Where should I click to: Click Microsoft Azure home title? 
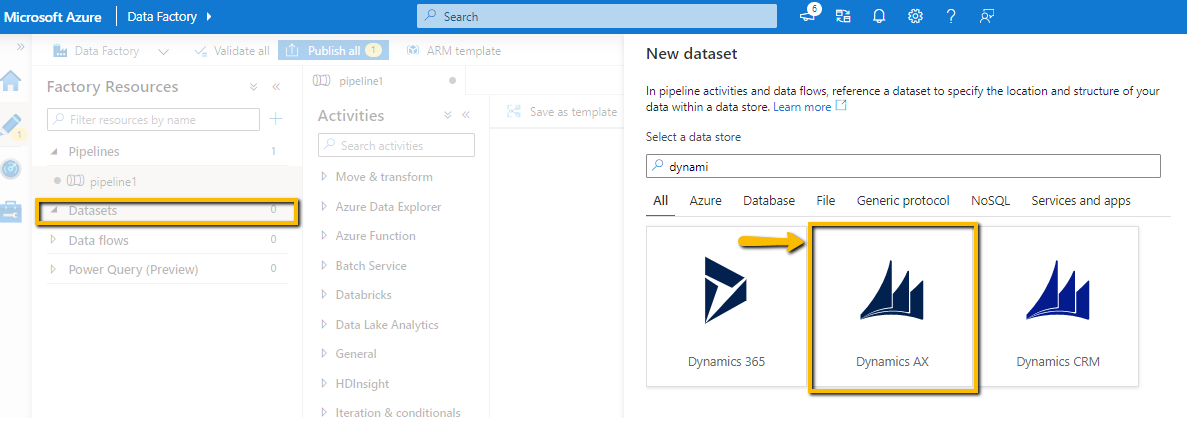point(54,16)
